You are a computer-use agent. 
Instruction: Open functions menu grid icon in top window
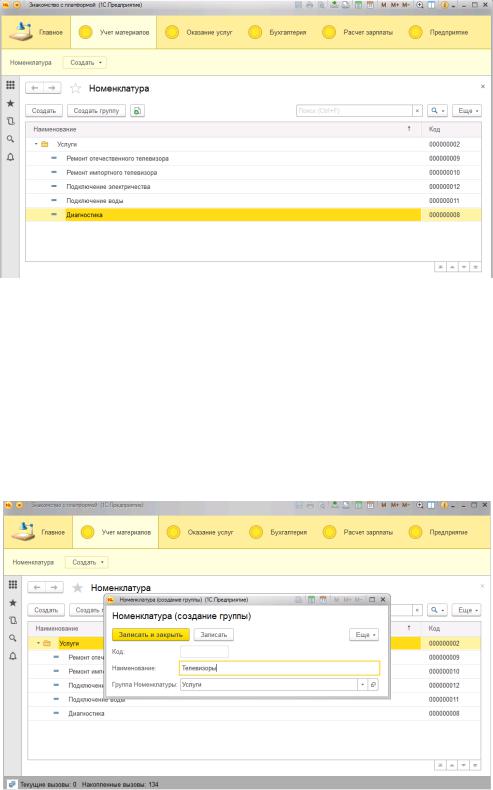[x=10, y=85]
